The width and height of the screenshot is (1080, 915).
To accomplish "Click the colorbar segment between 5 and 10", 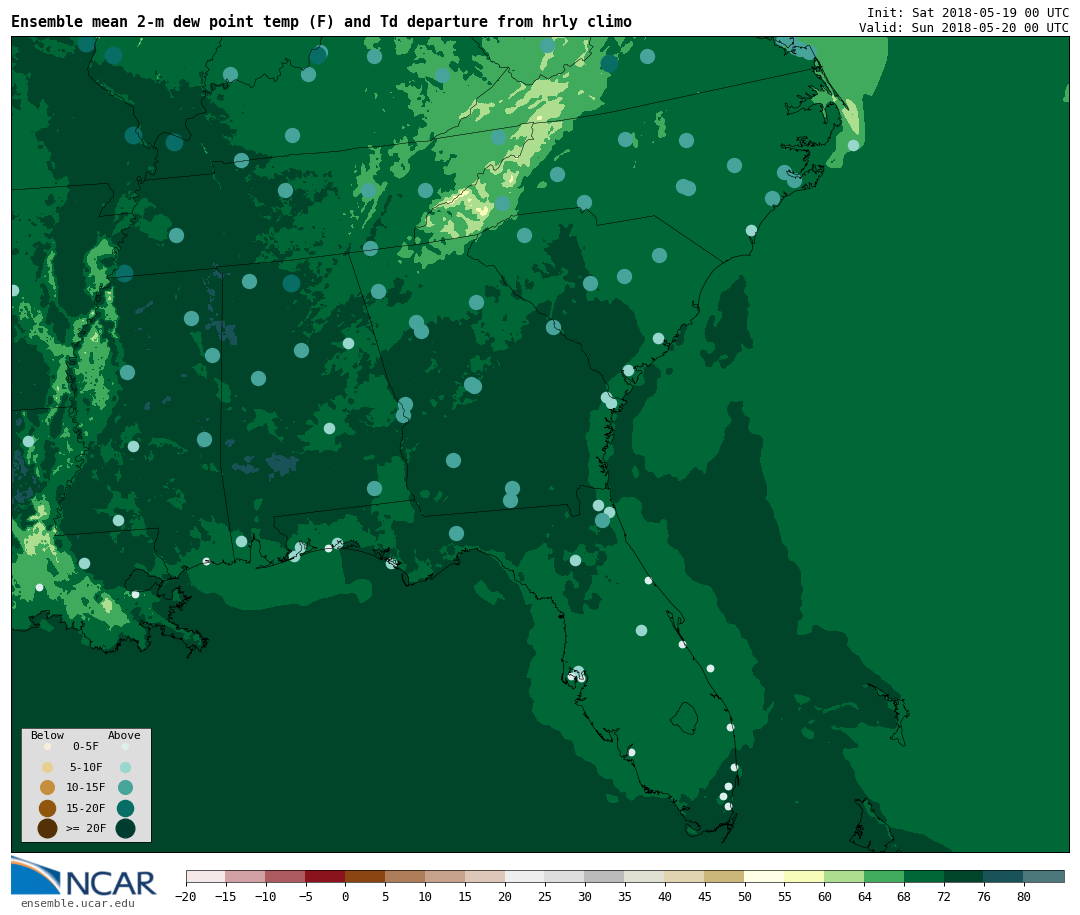I will (406, 876).
